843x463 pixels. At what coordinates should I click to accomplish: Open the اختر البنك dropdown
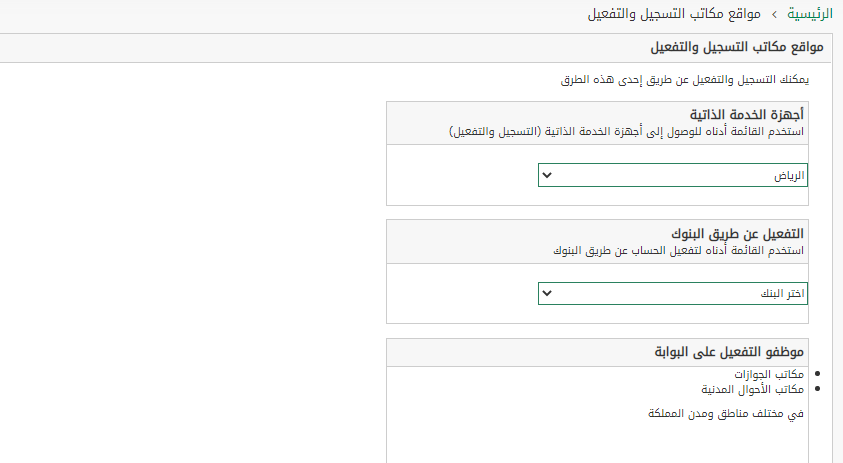[x=672, y=293]
